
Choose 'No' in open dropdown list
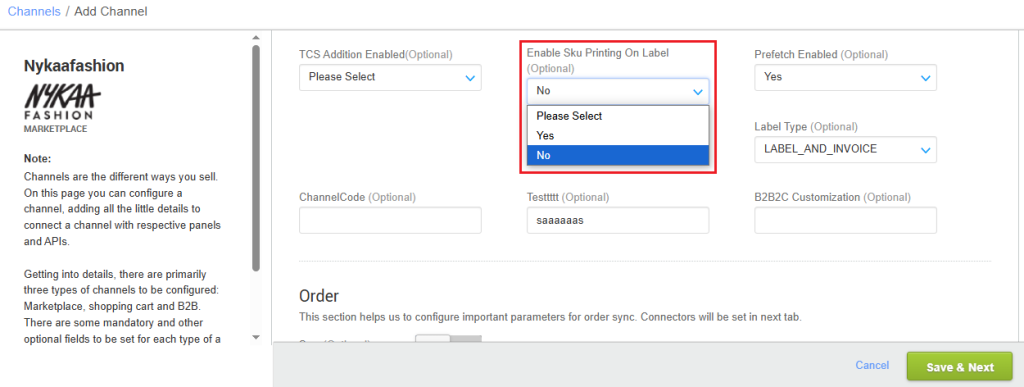[x=618, y=155]
